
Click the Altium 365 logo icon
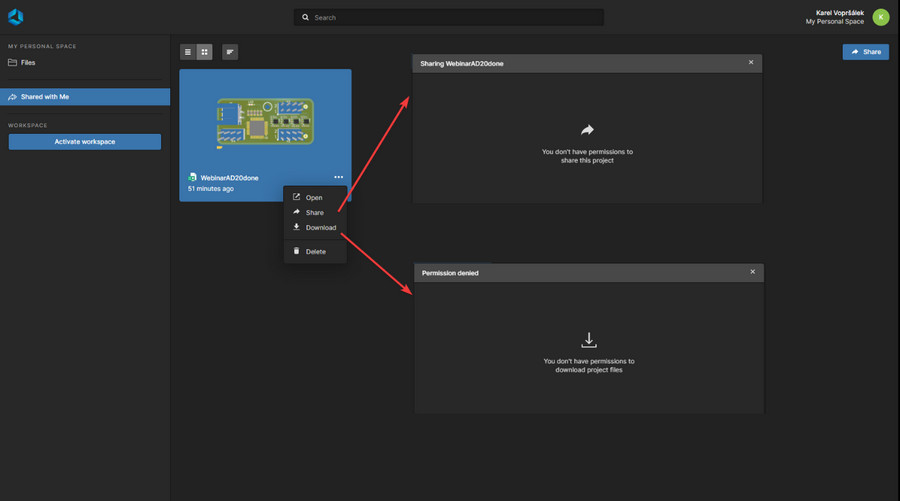click(15, 17)
